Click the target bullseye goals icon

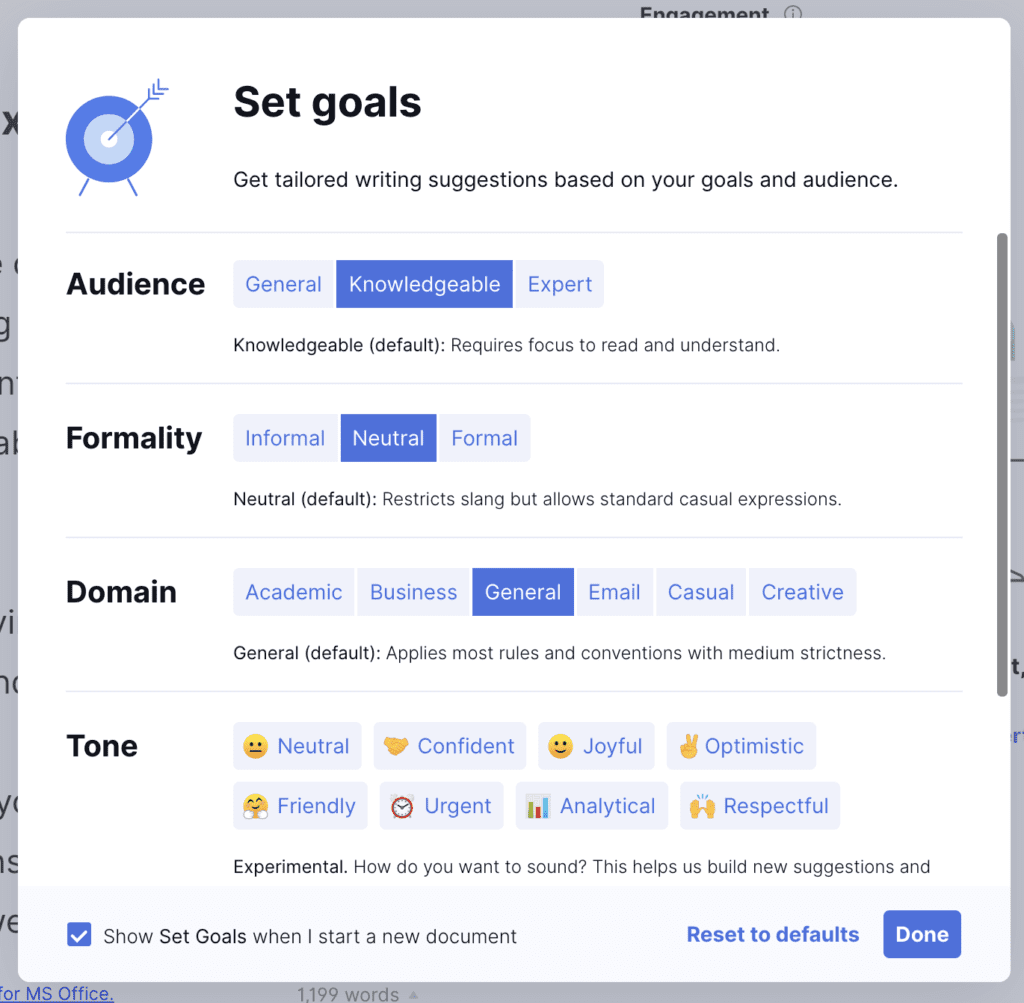pos(116,138)
